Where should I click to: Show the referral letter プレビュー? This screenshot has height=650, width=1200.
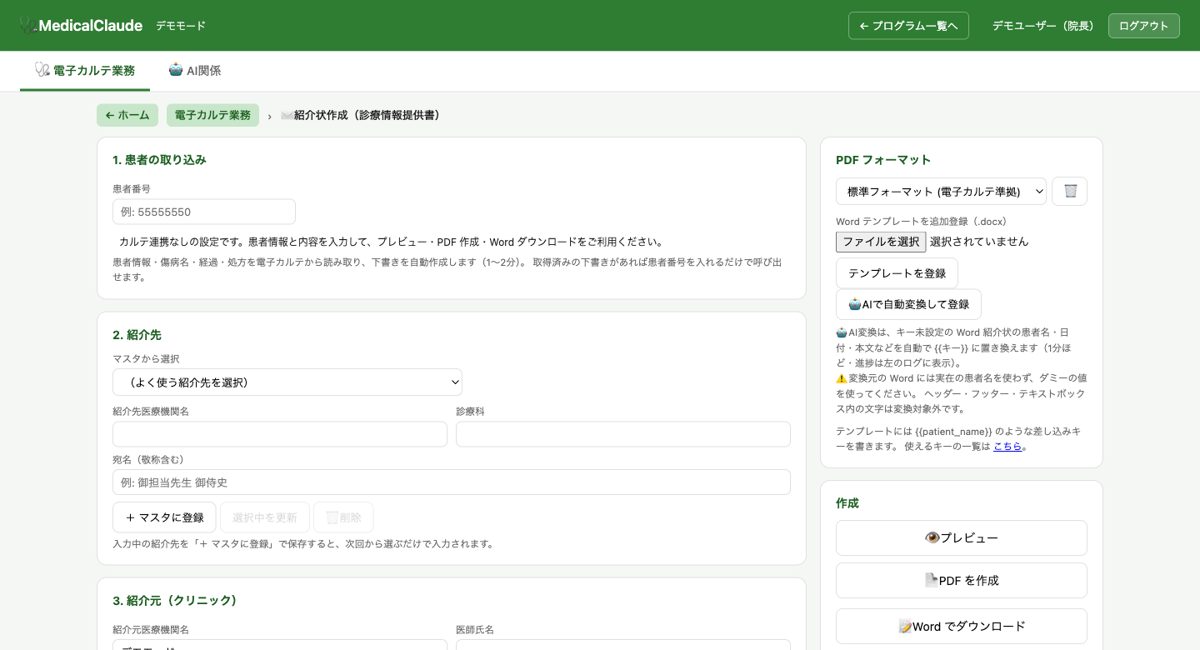click(961, 538)
